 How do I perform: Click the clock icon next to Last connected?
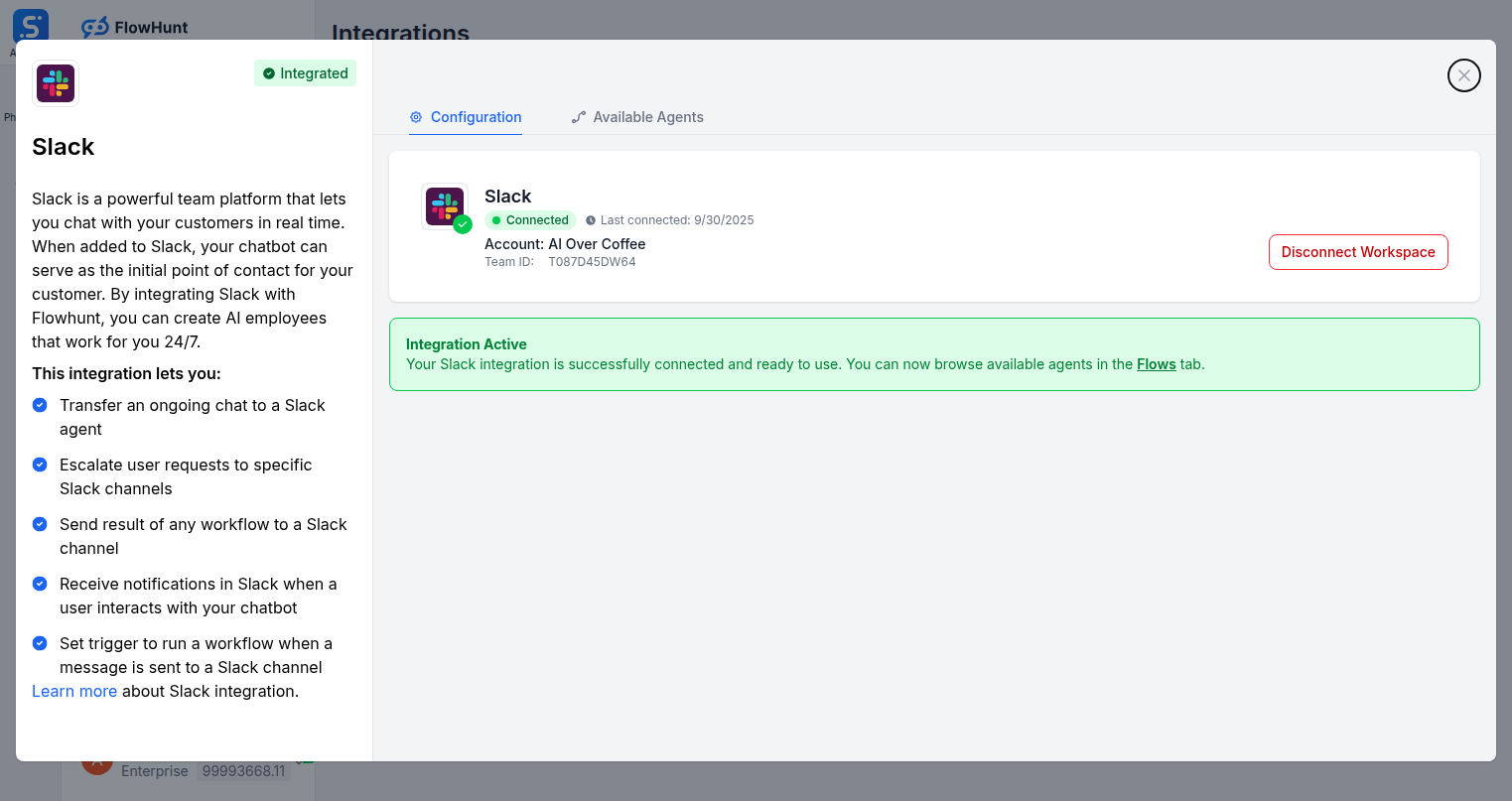pyautogui.click(x=591, y=219)
